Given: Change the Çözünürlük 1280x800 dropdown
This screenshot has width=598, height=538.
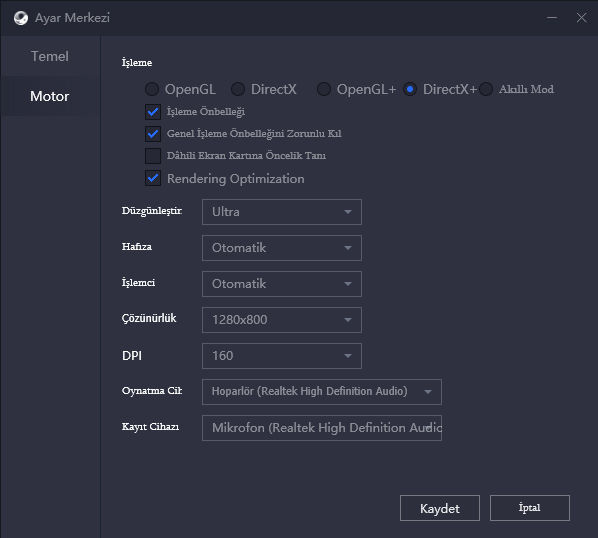Looking at the screenshot, I should [282, 320].
